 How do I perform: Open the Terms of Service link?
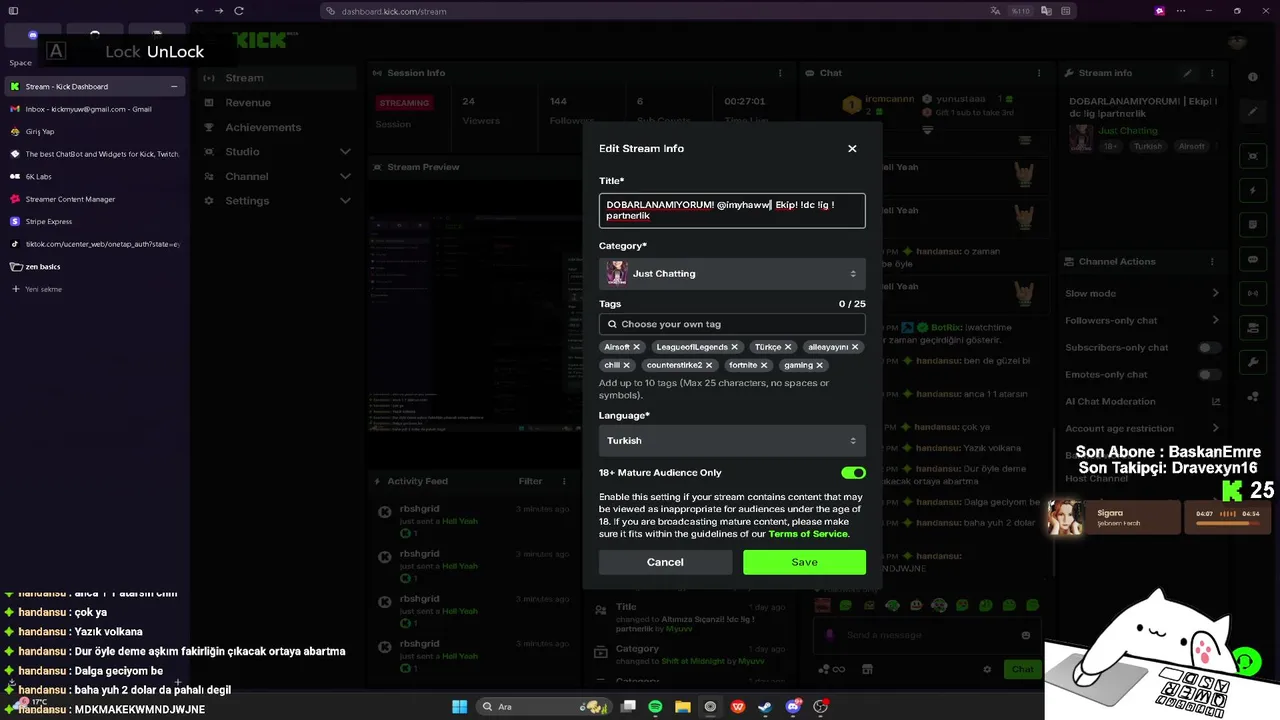click(x=808, y=534)
